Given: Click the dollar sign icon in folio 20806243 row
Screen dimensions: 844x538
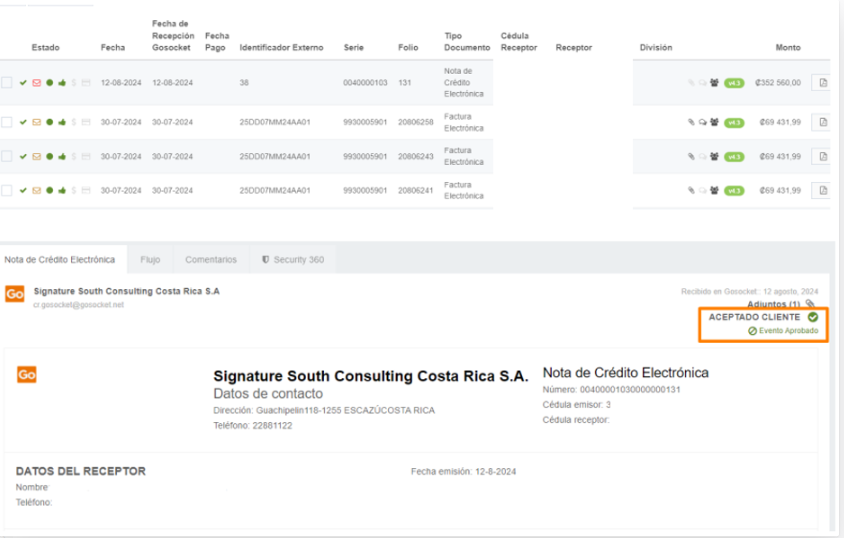Looking at the screenshot, I should [x=74, y=156].
